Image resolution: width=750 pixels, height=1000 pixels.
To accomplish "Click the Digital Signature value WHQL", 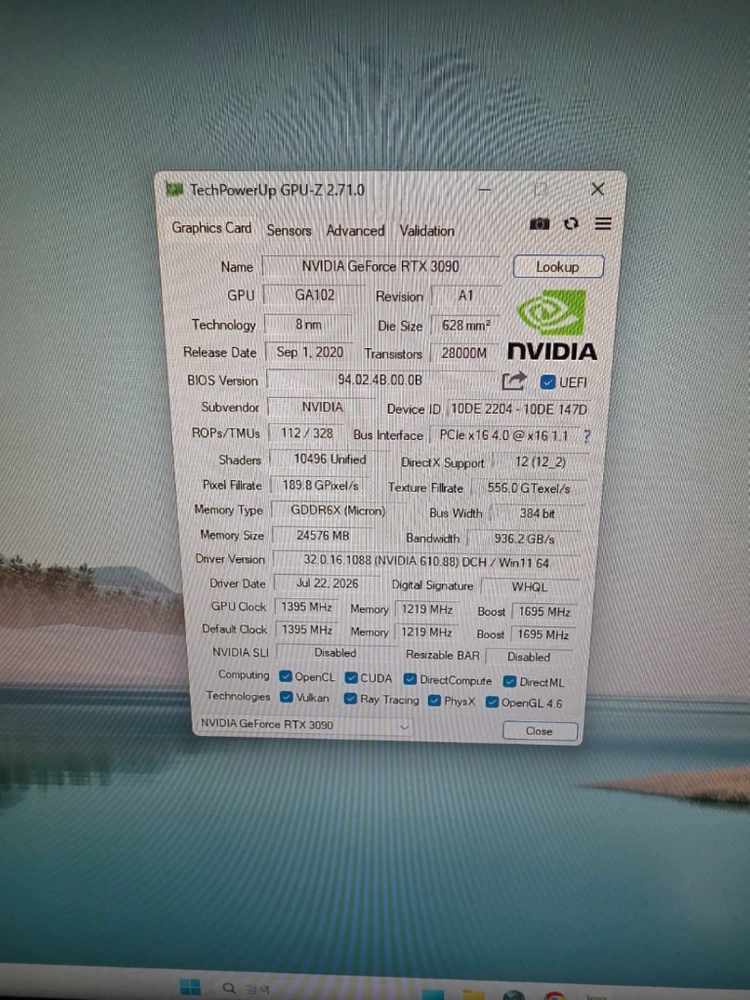I will coord(529,587).
